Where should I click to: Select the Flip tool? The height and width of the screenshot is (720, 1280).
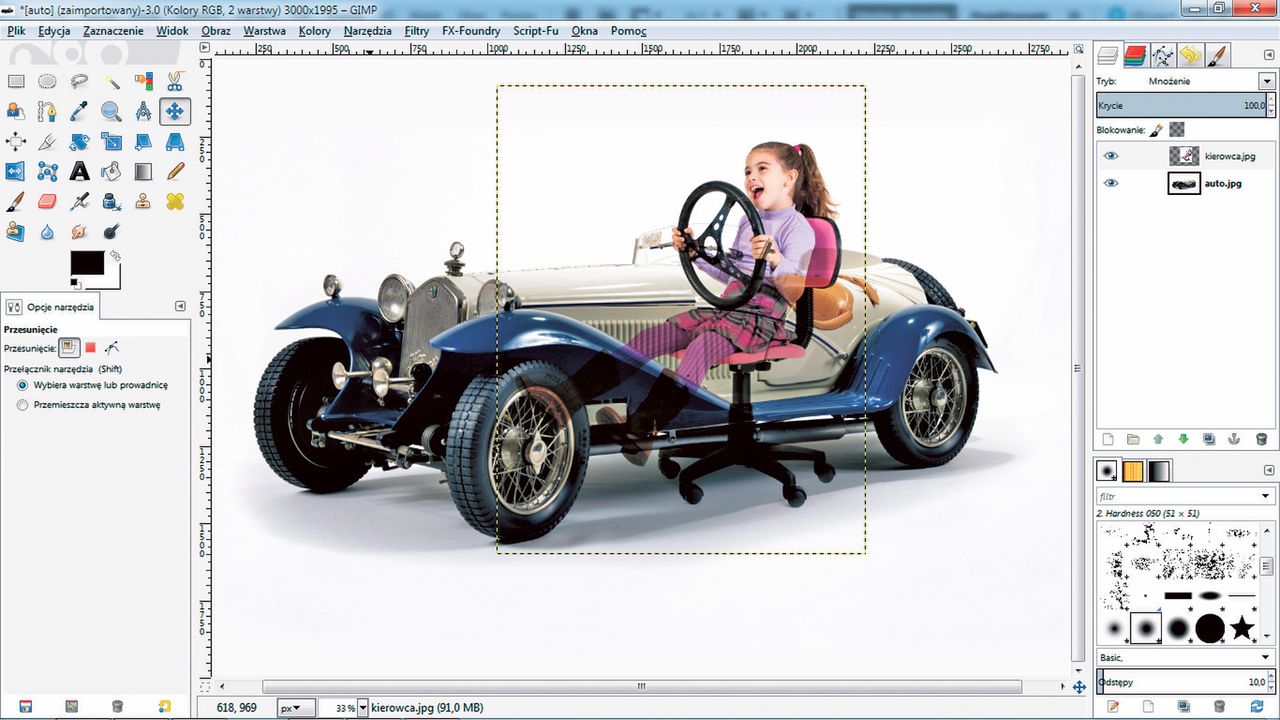[16, 172]
